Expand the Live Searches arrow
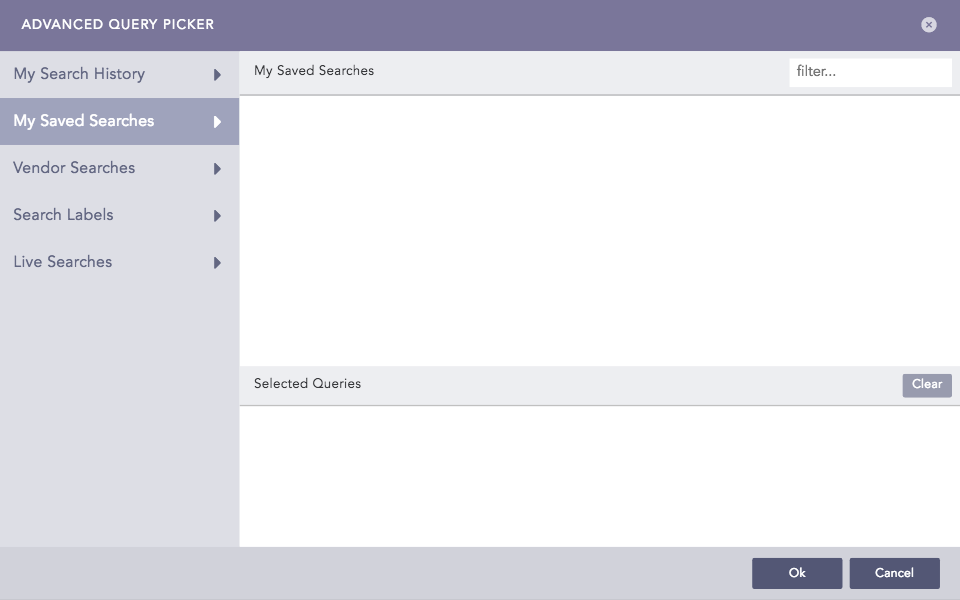Viewport: 960px width, 600px height. [217, 262]
